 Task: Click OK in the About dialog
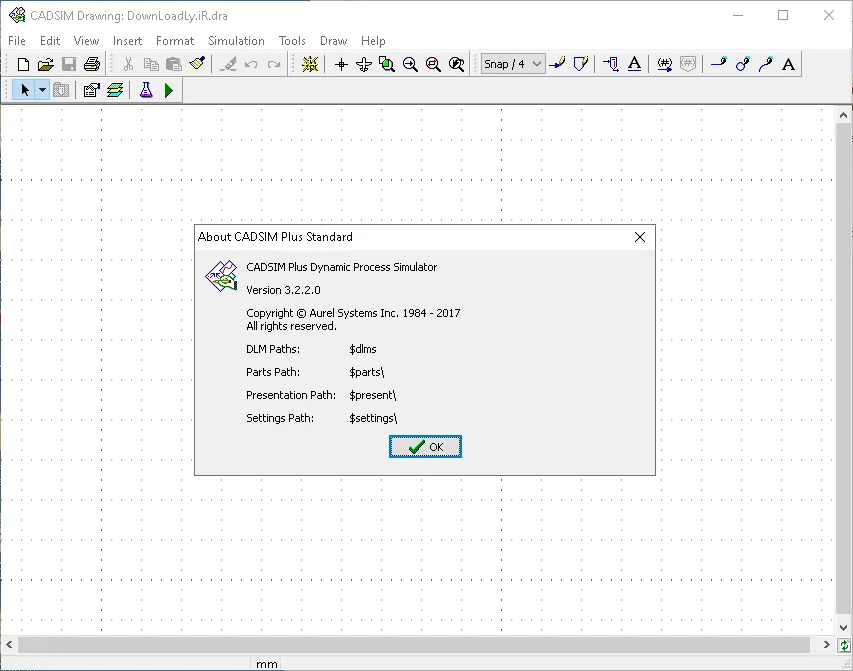tap(425, 447)
